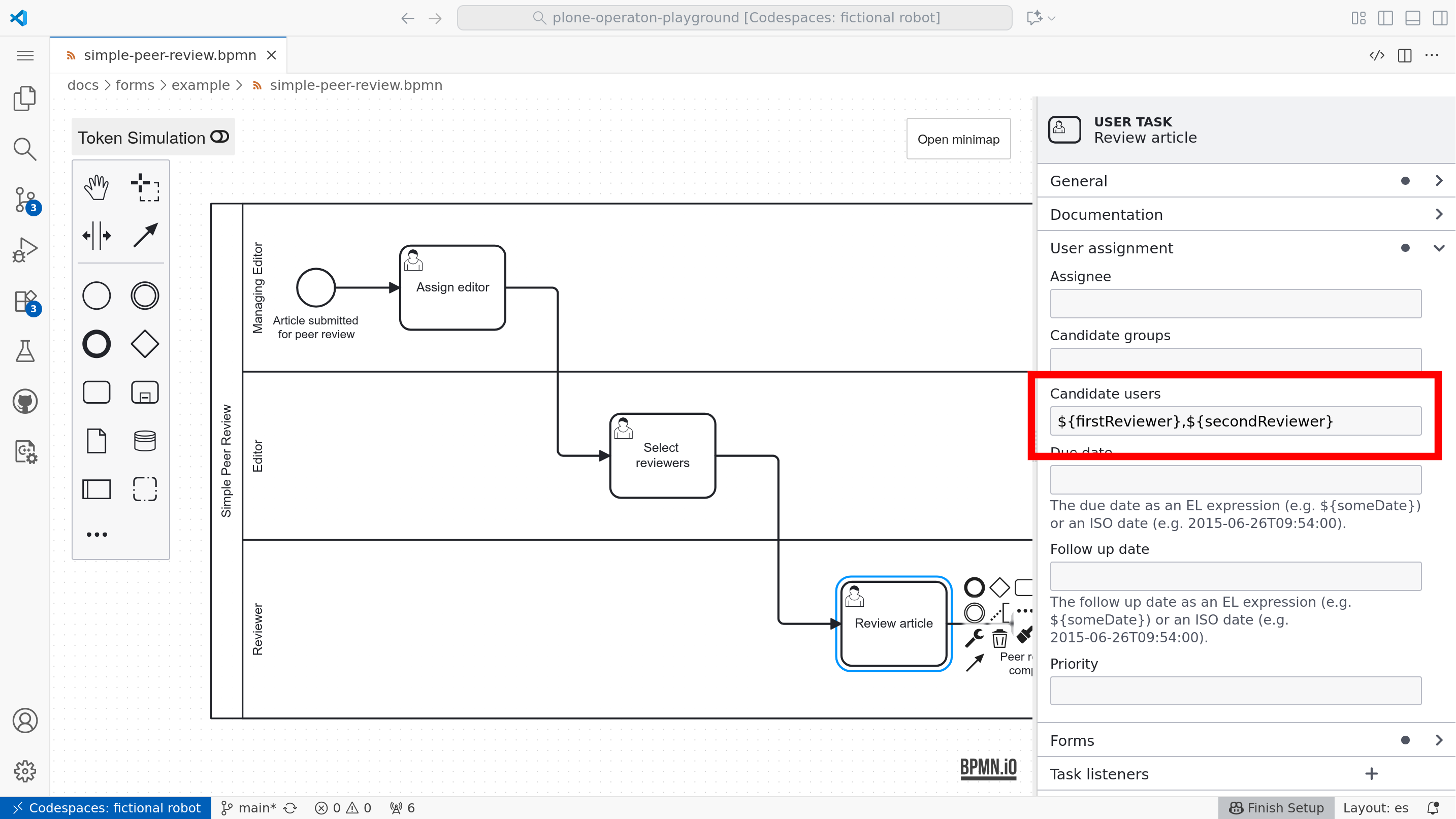Click the Open minimap button

tap(958, 139)
